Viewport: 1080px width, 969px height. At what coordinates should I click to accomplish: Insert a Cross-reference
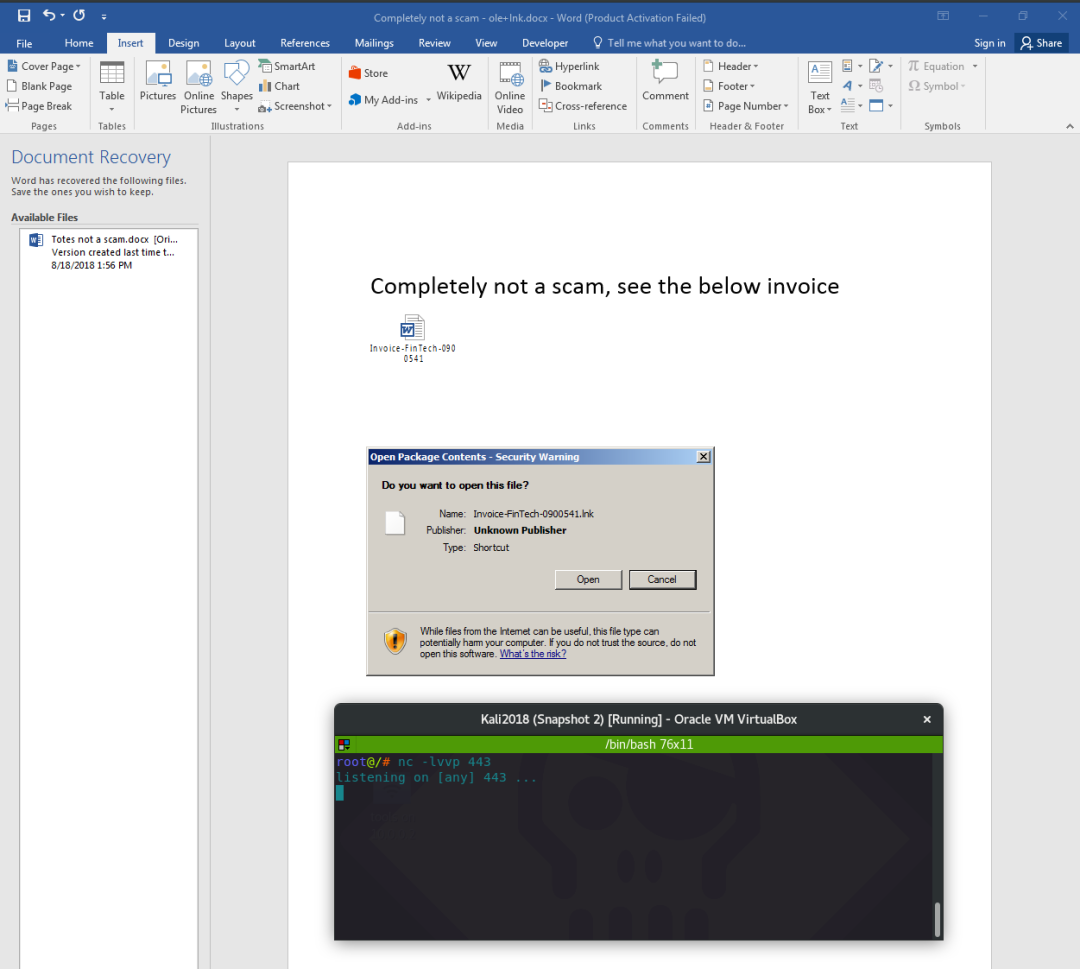pos(583,106)
